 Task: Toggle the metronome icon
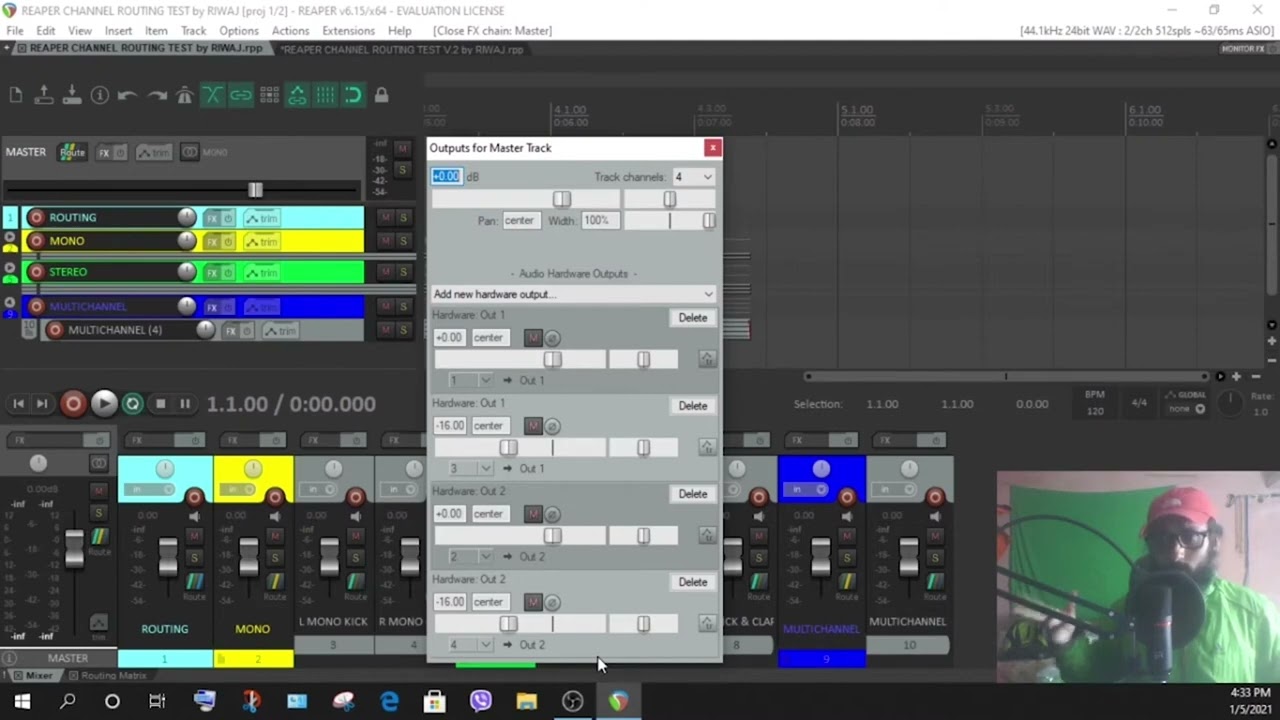(x=184, y=95)
